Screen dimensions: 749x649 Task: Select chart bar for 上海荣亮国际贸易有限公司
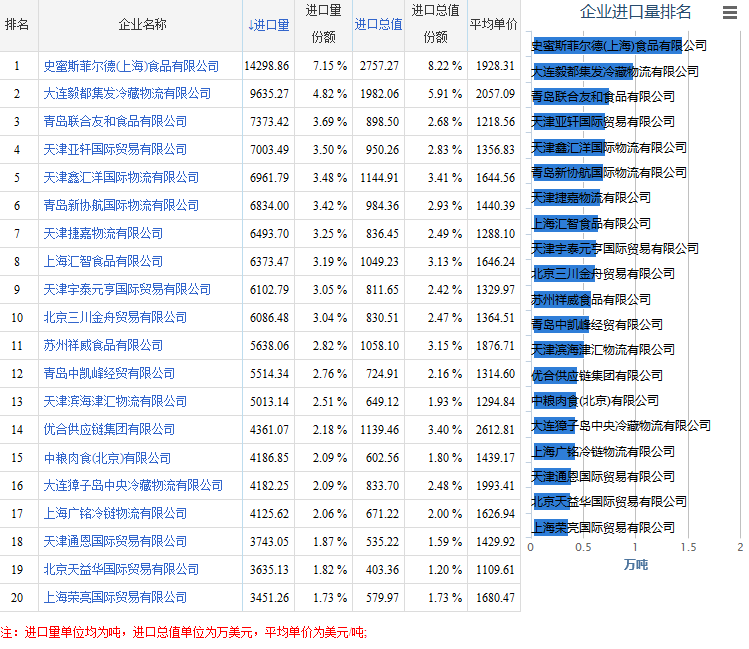[550, 527]
